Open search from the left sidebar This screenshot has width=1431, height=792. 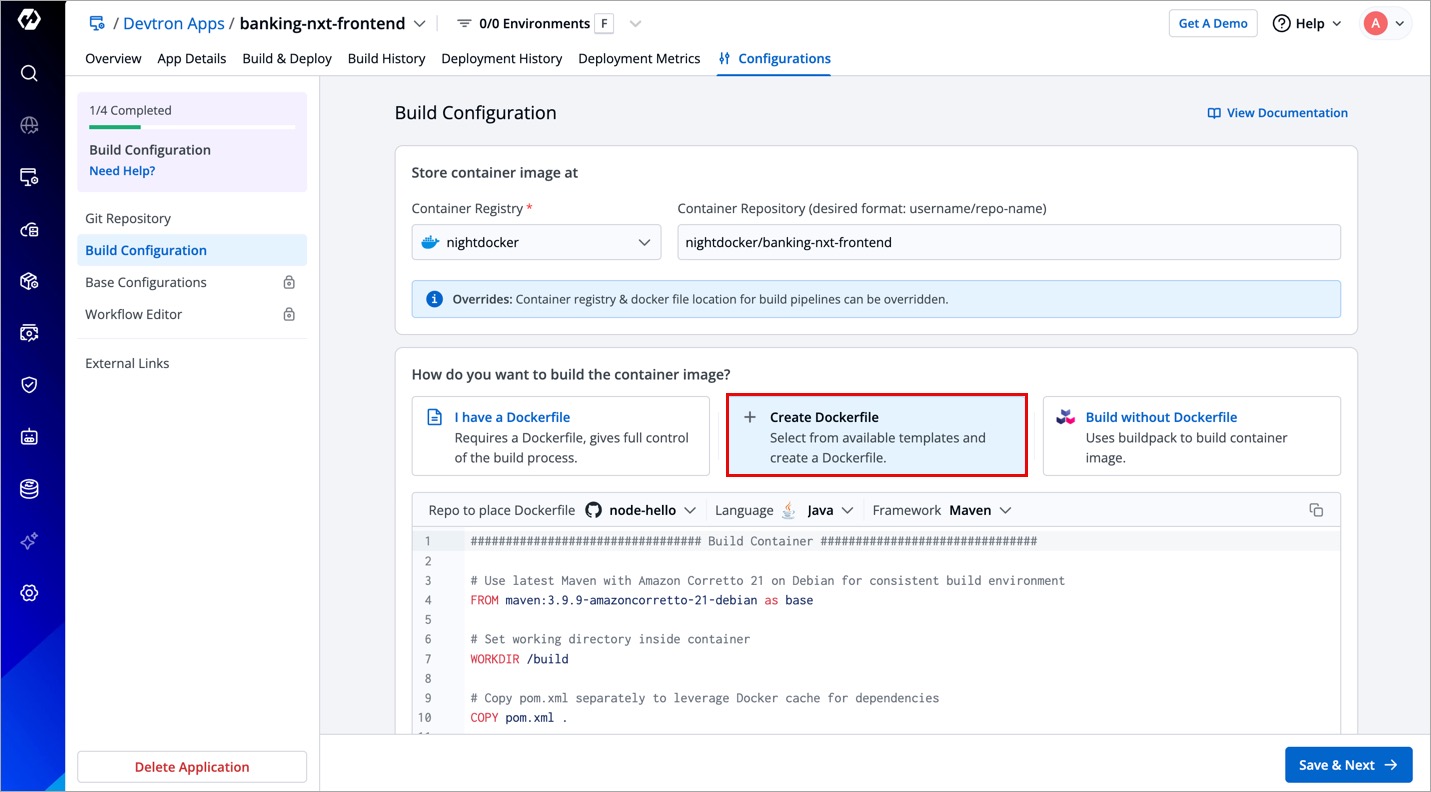point(29,73)
